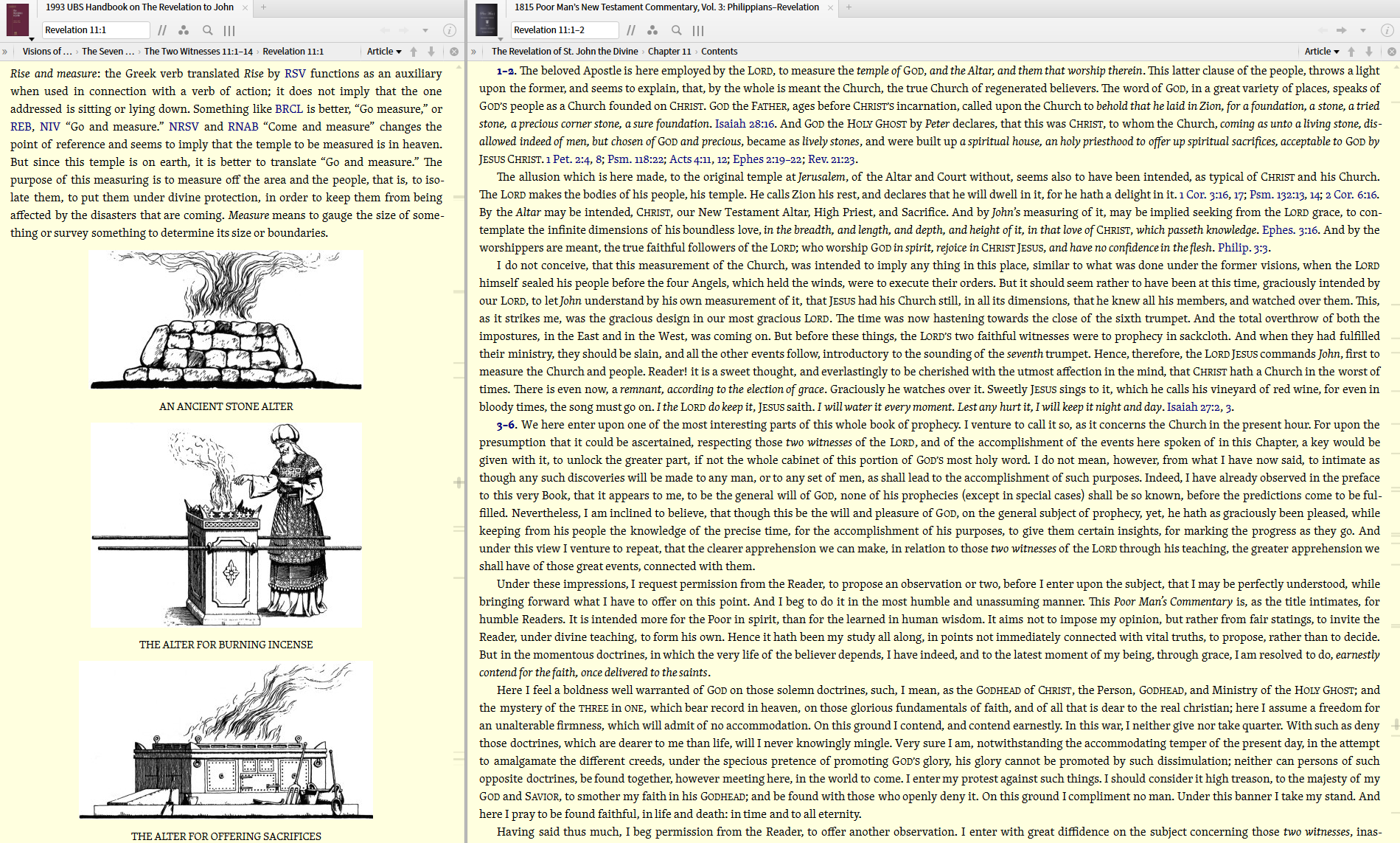Go back in Poor Man's Commentary history
1400x843 pixels.
tap(1323, 30)
